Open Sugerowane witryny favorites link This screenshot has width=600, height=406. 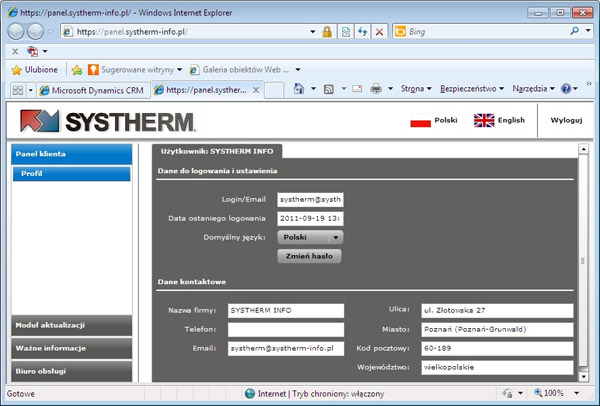coord(135,70)
